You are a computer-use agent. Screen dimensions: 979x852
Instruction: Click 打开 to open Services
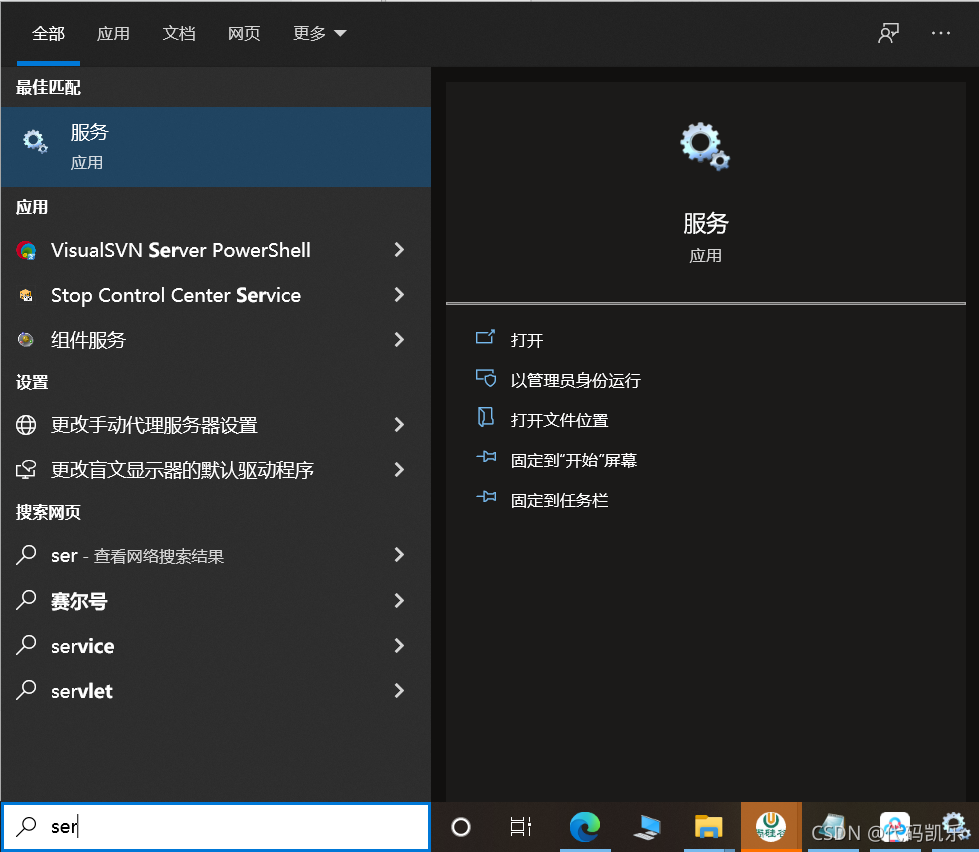[x=527, y=340]
